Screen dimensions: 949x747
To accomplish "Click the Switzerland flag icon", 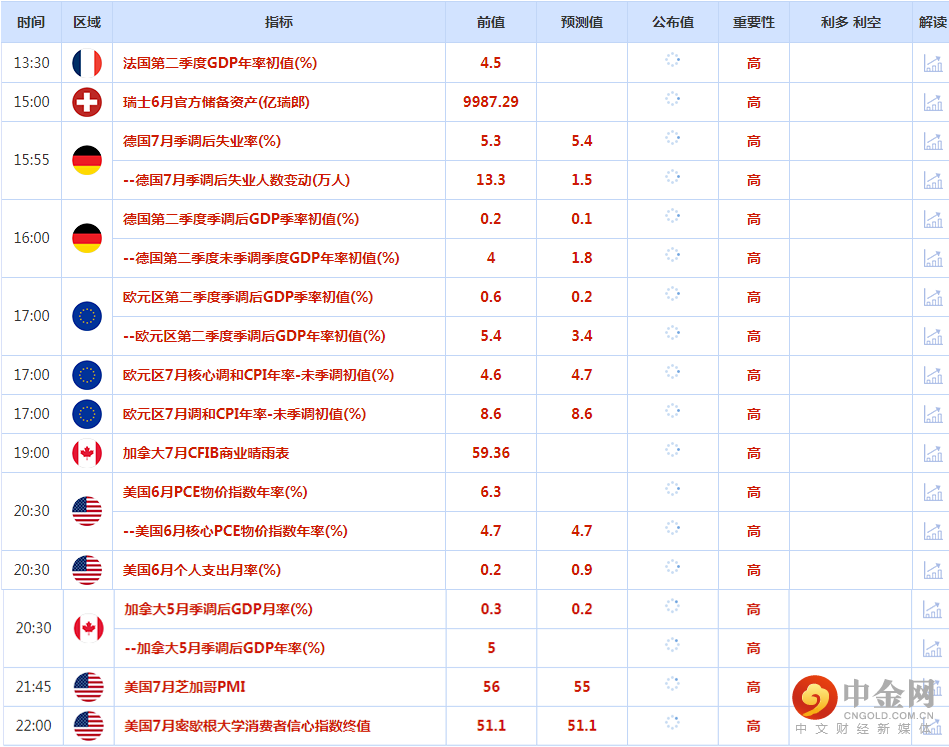I will pyautogui.click(x=87, y=102).
